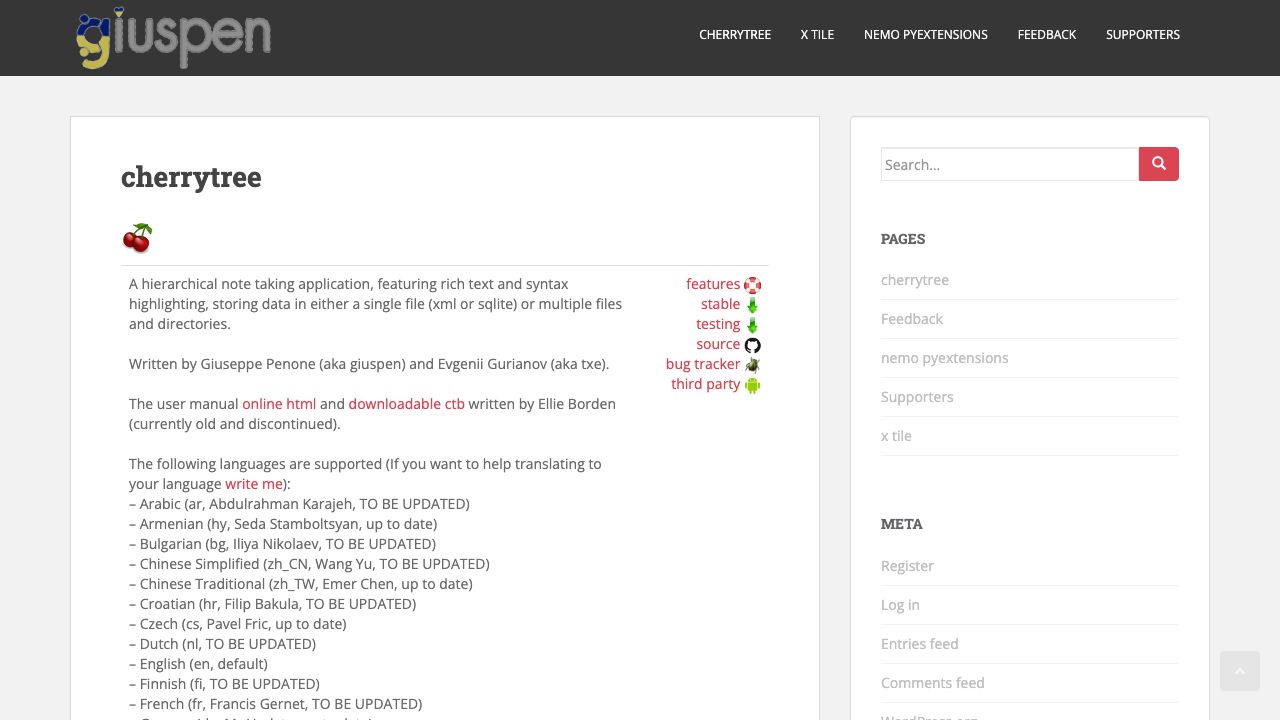The image size is (1280, 720).
Task: Click the Dutch language entry
Action: (x=222, y=644)
